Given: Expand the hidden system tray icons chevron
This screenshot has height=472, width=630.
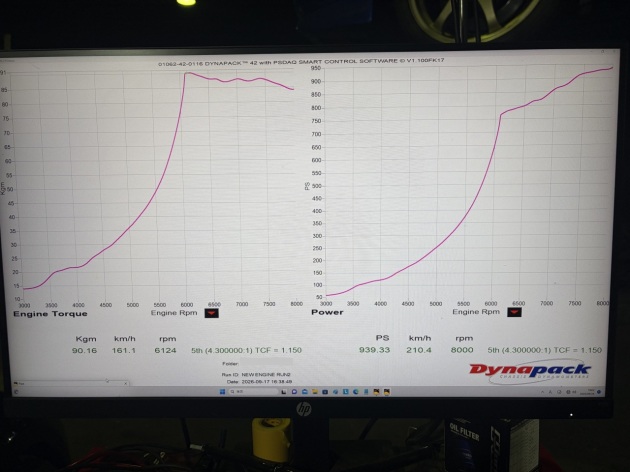Looking at the screenshot, I should click(x=542, y=392).
